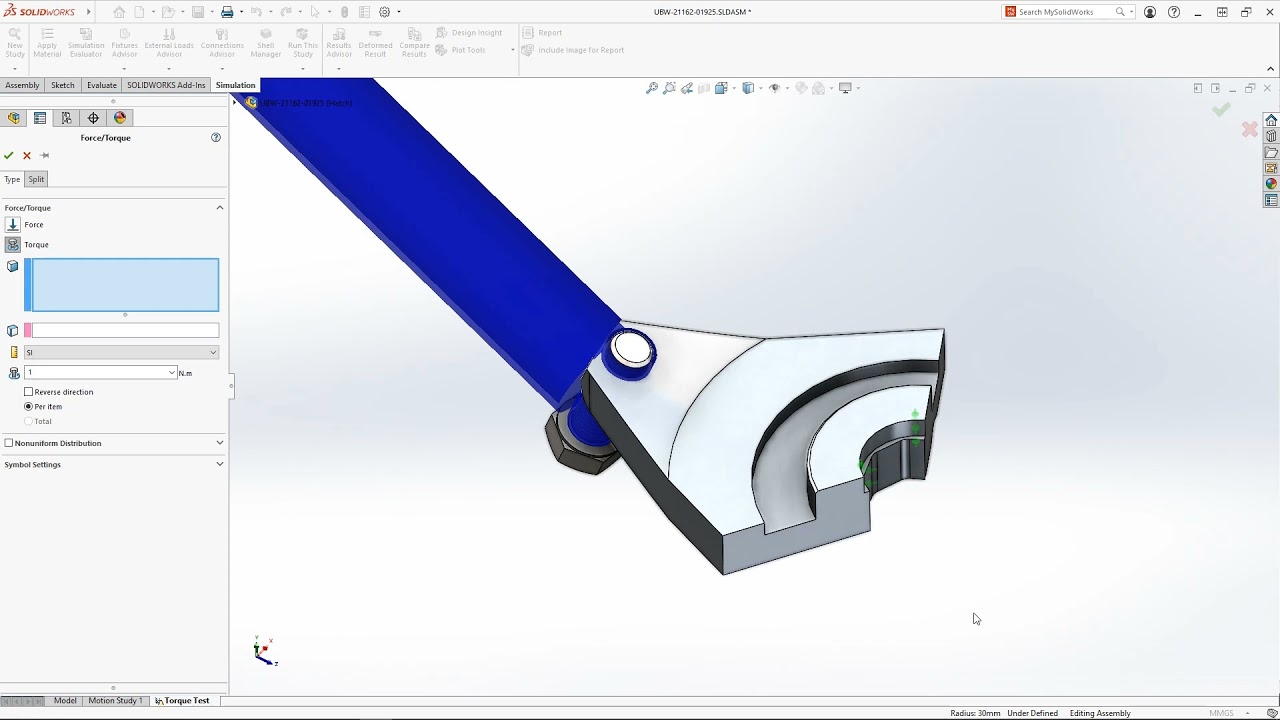Image resolution: width=1280 pixels, height=720 pixels.
Task: Click the torque value field
Action: click(95, 372)
